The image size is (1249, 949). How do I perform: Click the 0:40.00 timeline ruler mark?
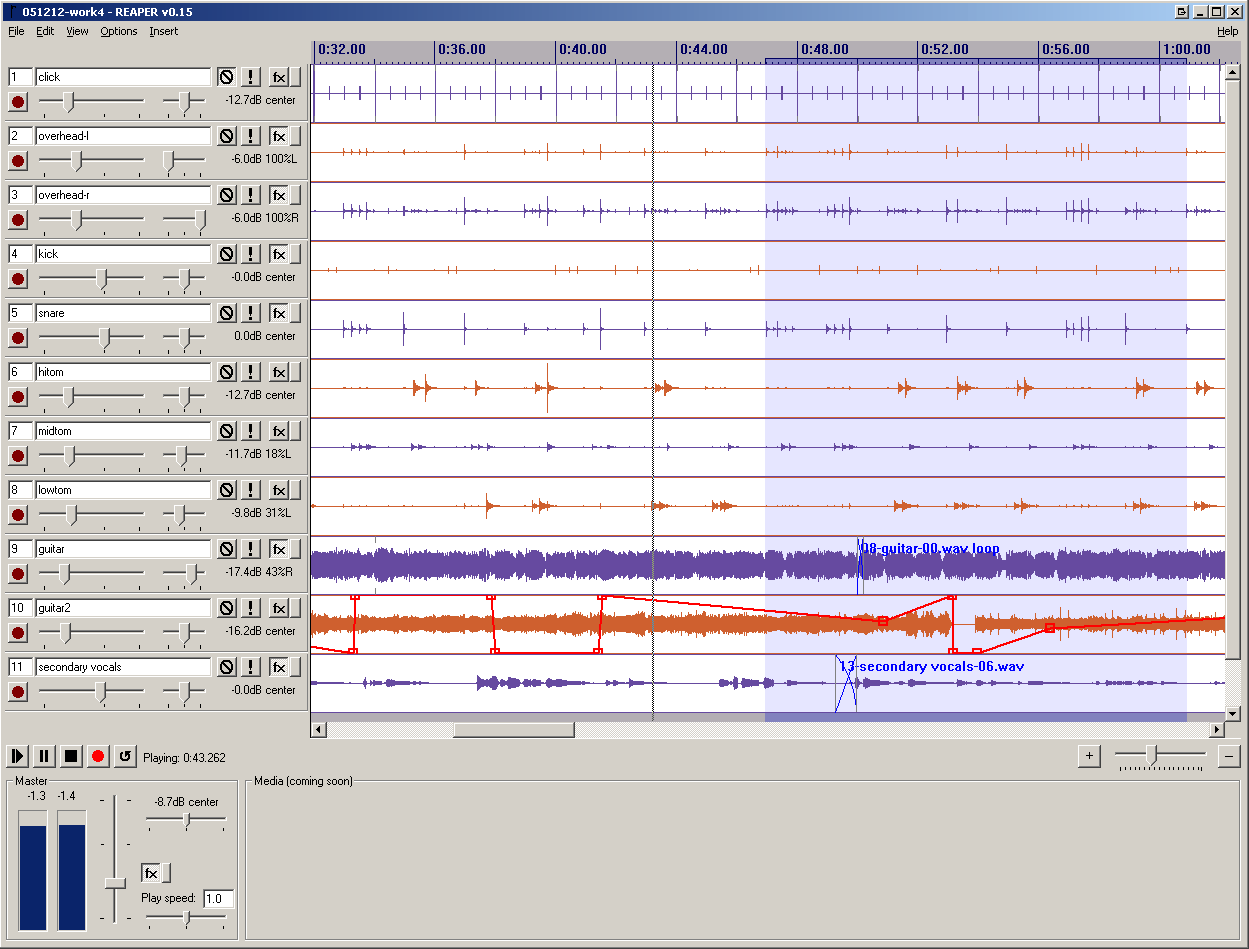[x=583, y=49]
